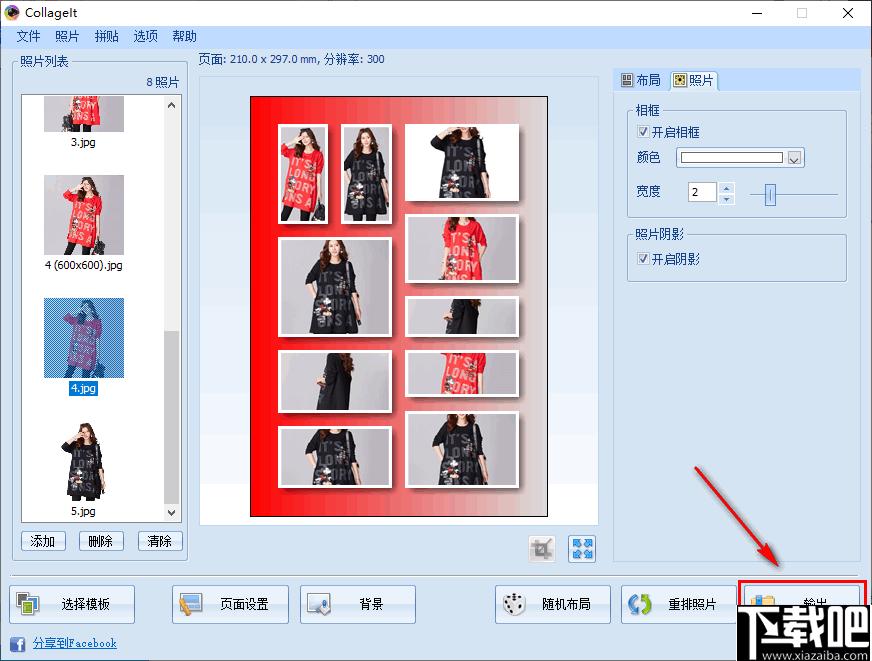The width and height of the screenshot is (872, 661).
Task: Click the CollageIt app icon in title bar
Action: click(x=12, y=12)
